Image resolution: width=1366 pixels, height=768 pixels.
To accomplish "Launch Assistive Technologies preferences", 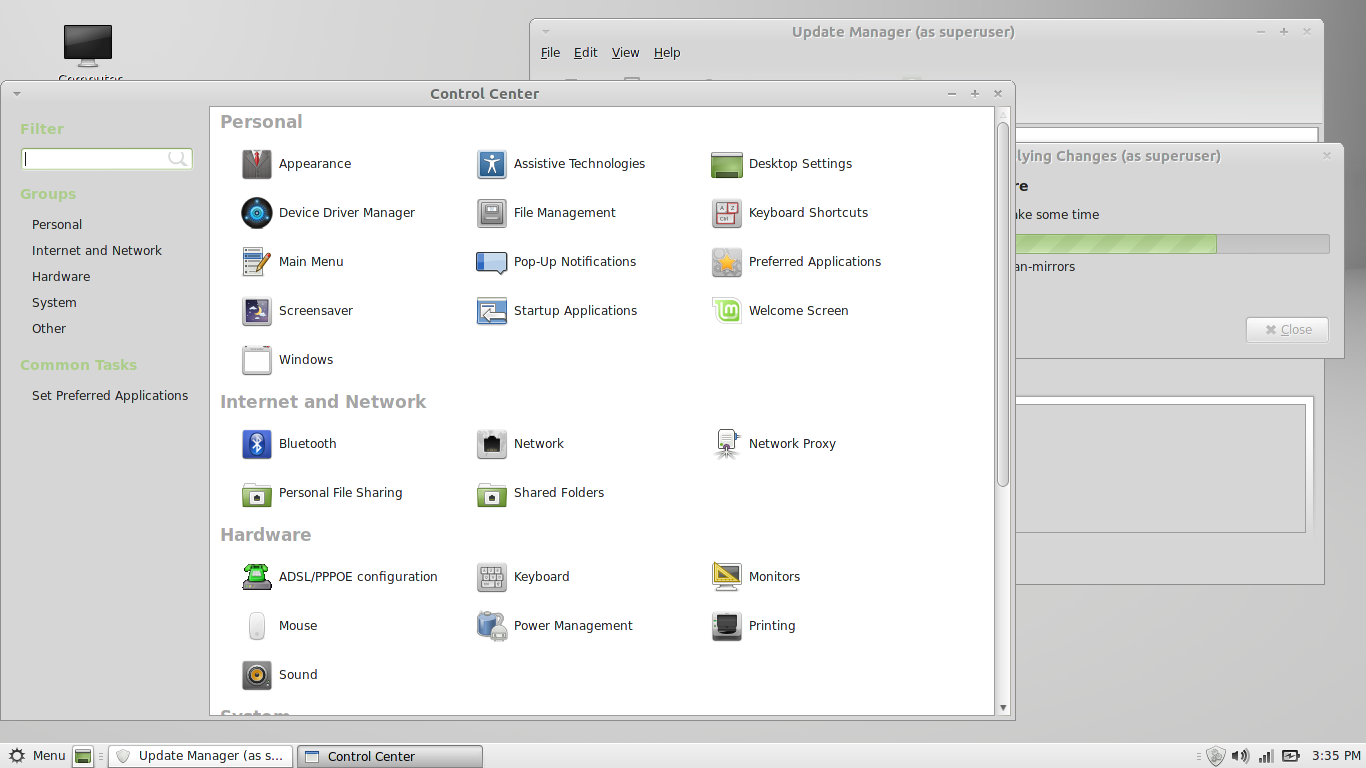I will 492,164.
